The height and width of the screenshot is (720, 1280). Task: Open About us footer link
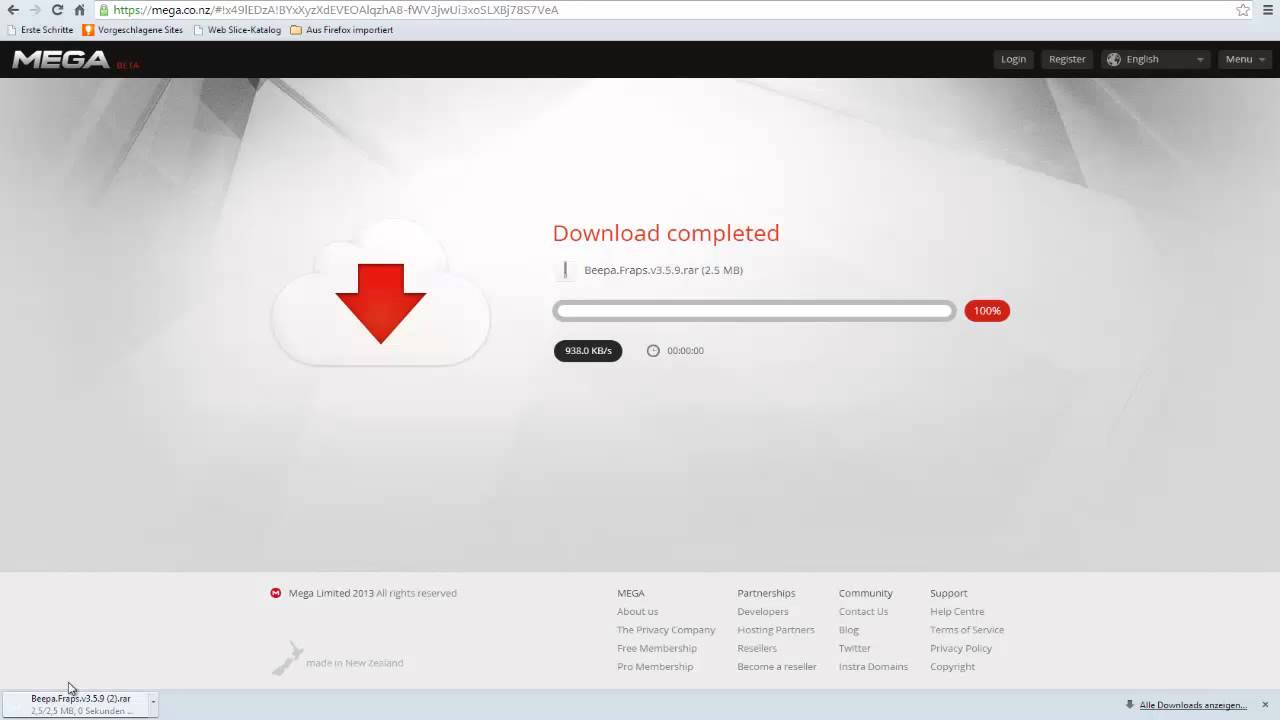click(637, 612)
